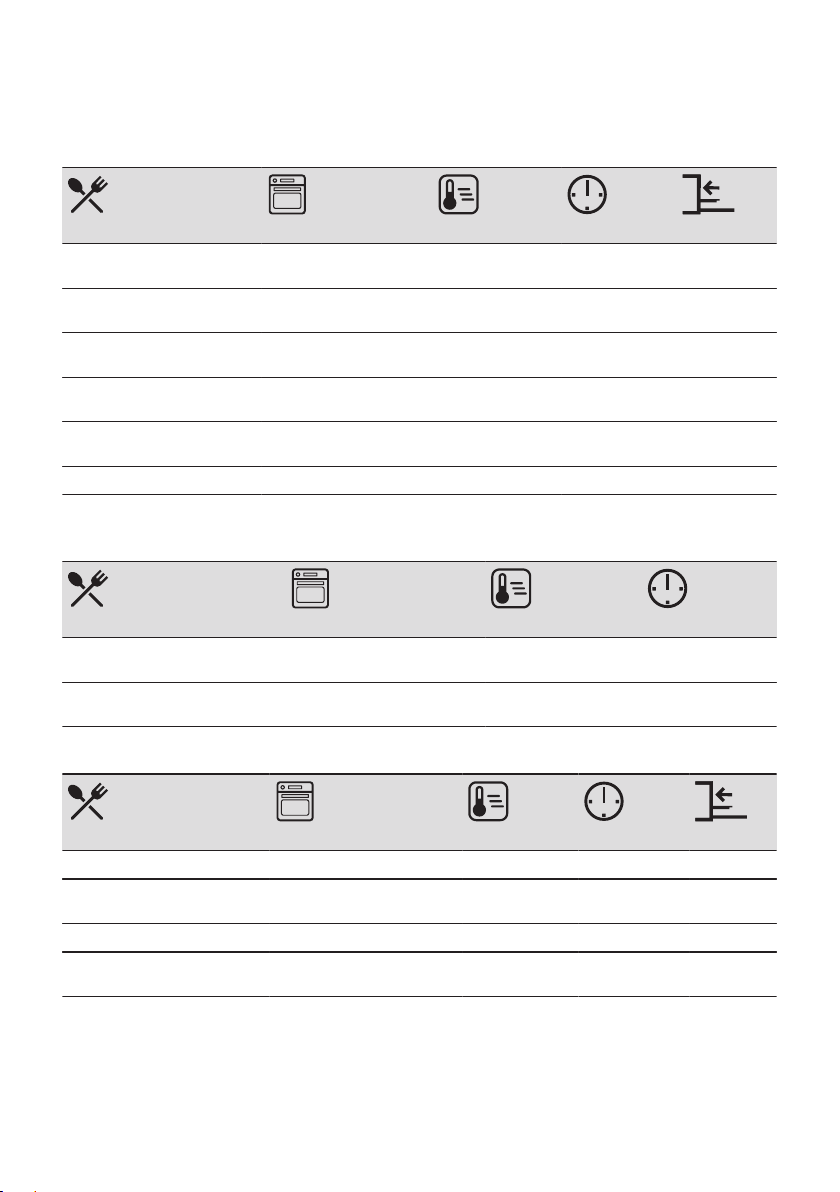Click the first empty row of middle table

419,660
